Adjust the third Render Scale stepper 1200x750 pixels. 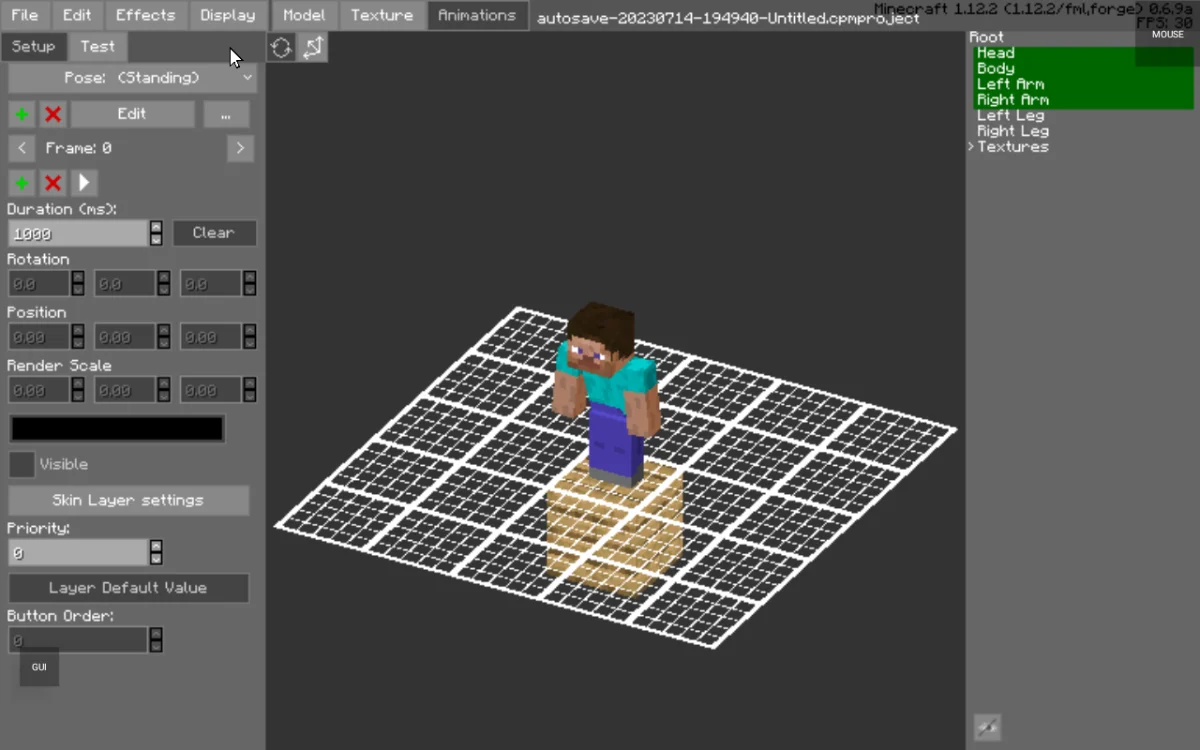click(x=250, y=390)
